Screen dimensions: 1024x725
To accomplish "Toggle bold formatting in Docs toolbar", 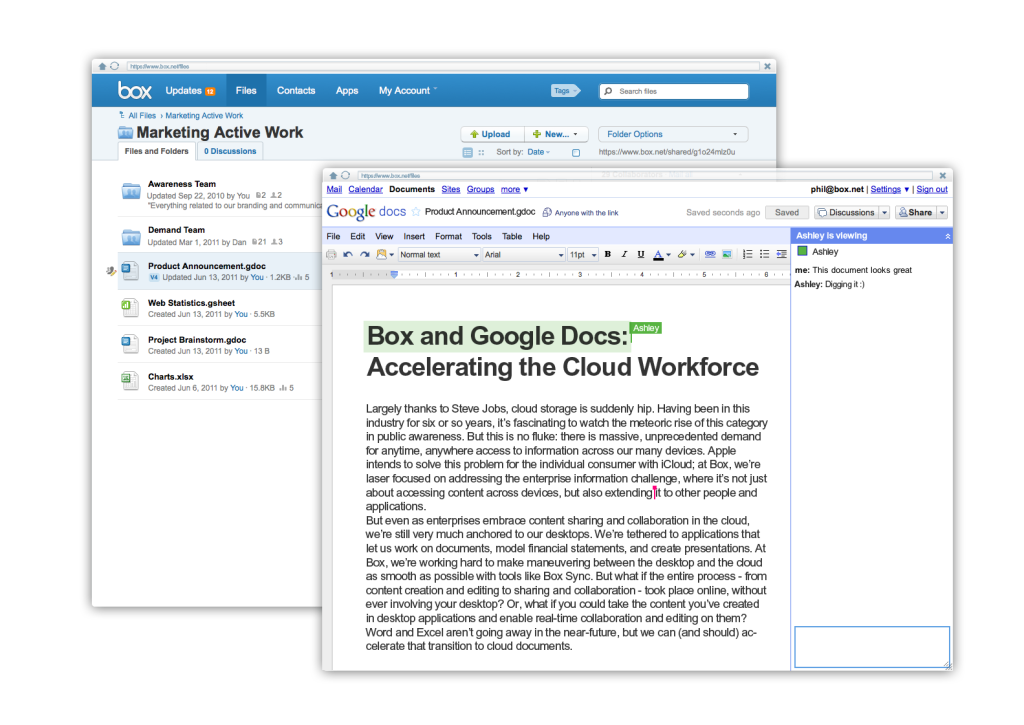I will [608, 254].
